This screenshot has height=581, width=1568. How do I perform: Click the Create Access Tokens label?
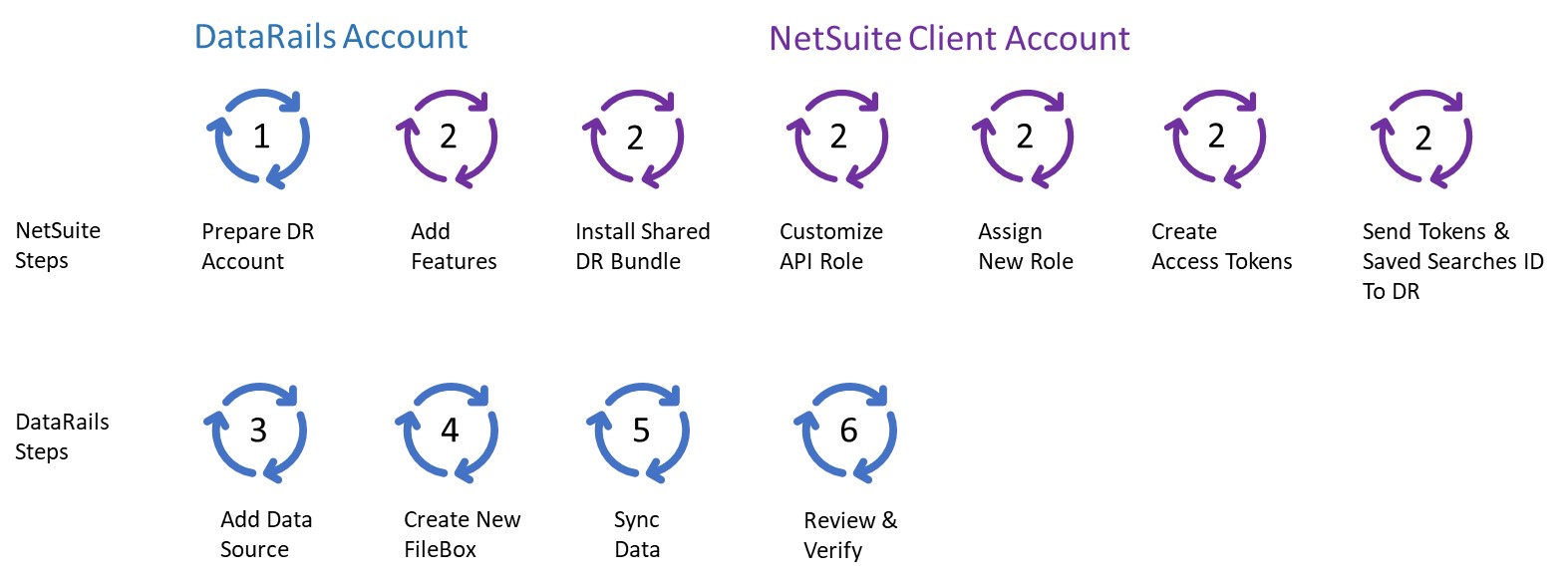pyautogui.click(x=1222, y=246)
